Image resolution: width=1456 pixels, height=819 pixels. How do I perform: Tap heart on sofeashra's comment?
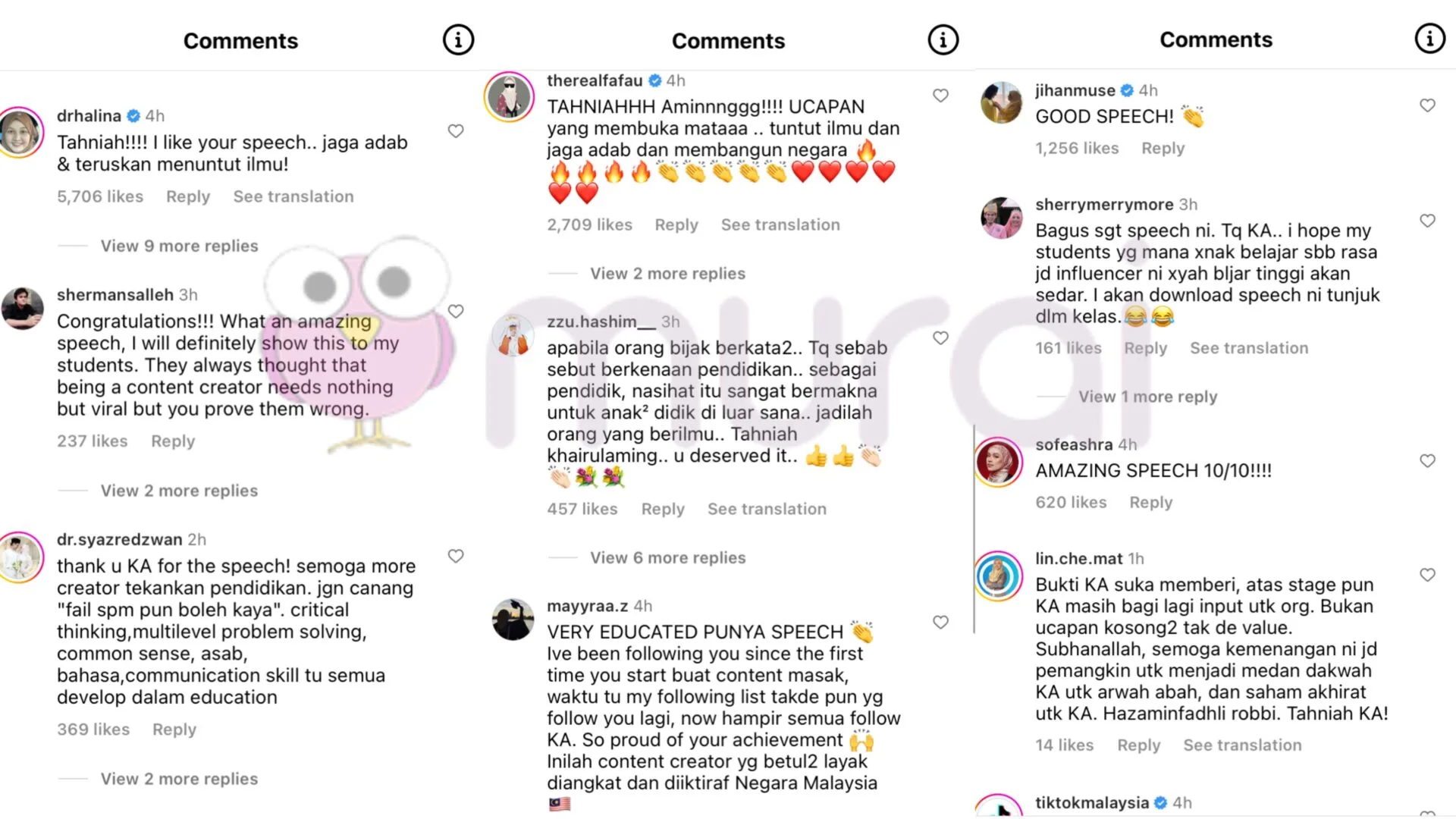coord(1427,461)
